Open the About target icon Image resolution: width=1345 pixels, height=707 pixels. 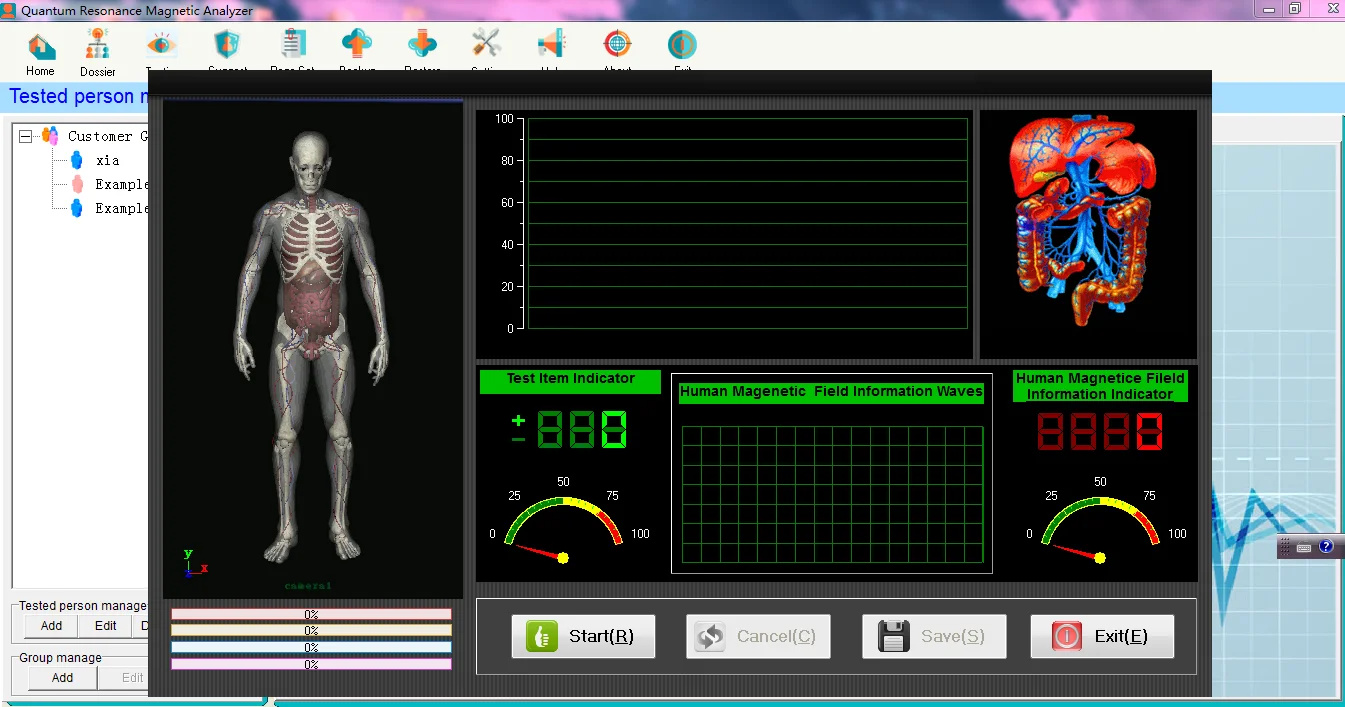(617, 45)
